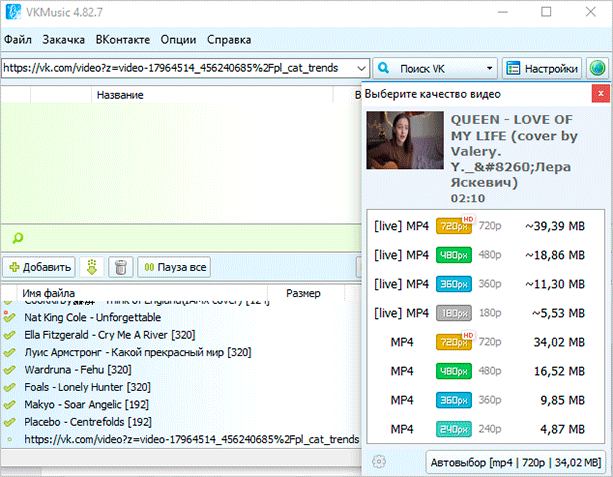Expand the URL history dropdown arrow
The height and width of the screenshot is (477, 613).
point(362,68)
